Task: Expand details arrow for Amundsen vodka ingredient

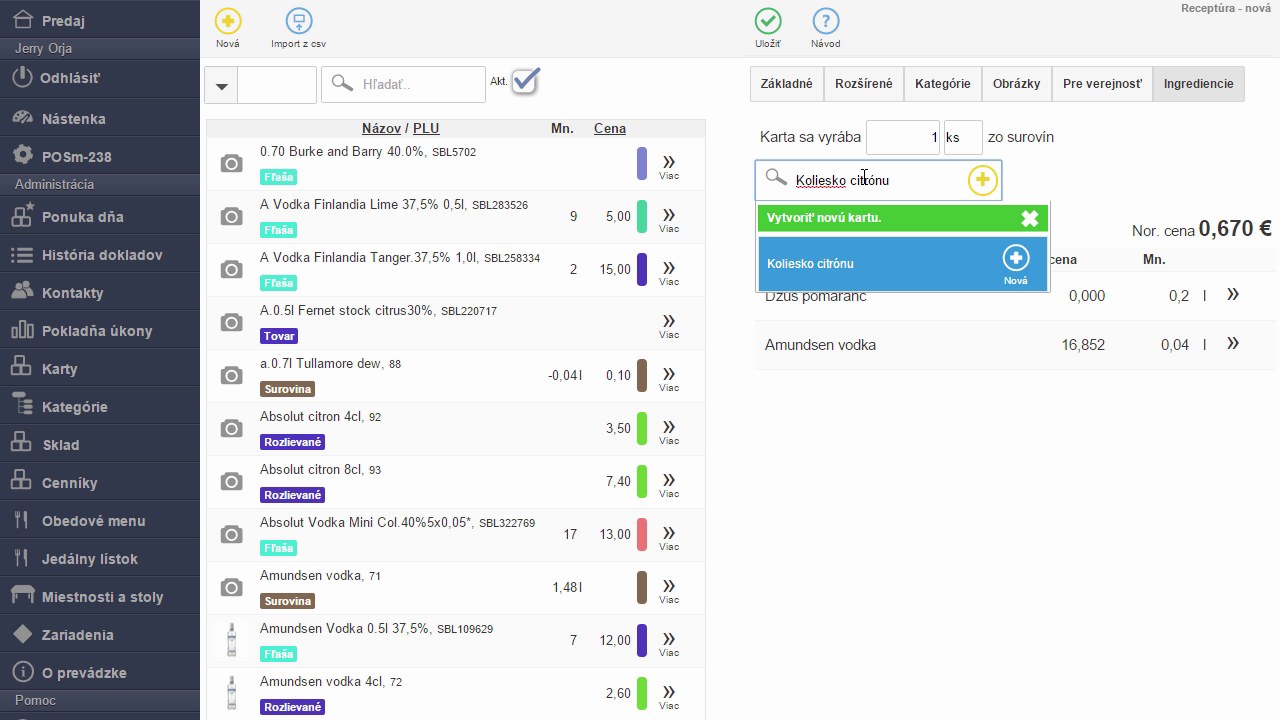Action: click(1233, 343)
